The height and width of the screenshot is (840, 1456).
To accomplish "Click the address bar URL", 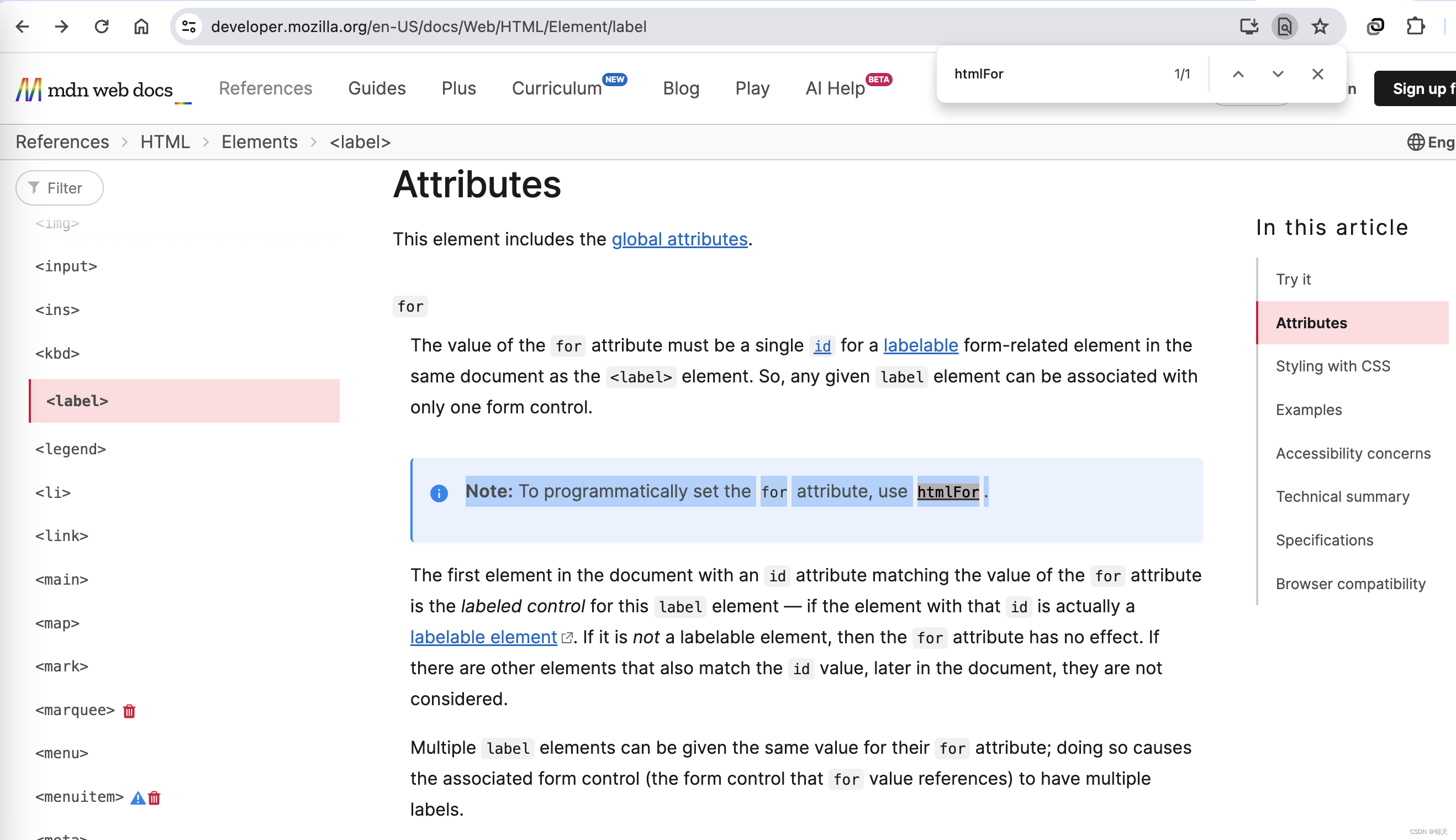I will point(429,27).
